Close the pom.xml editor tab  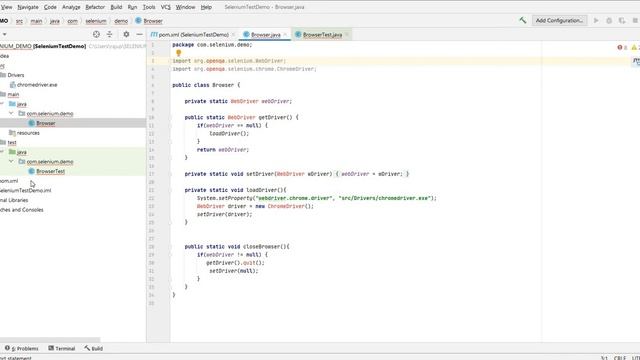coord(233,35)
